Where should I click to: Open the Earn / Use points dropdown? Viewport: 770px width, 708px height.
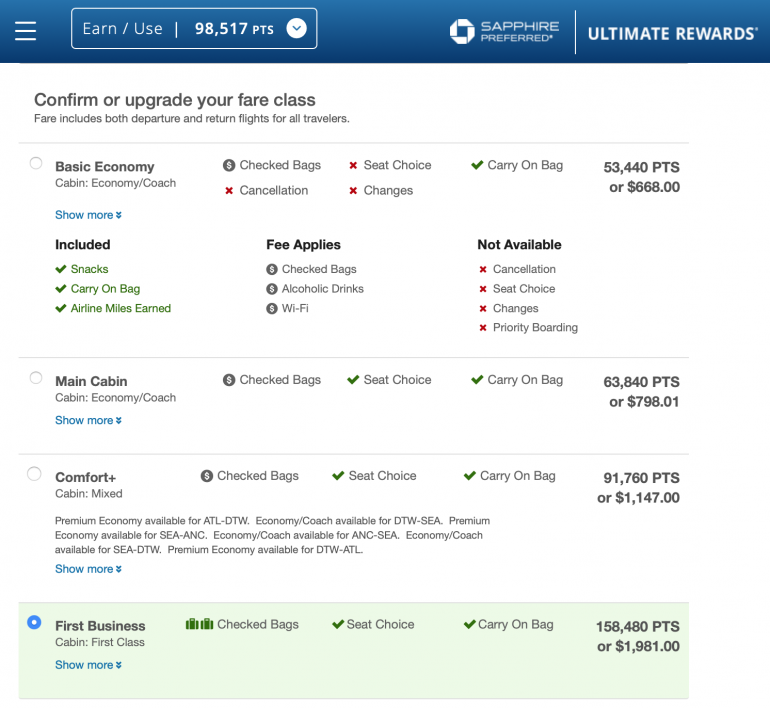click(296, 29)
